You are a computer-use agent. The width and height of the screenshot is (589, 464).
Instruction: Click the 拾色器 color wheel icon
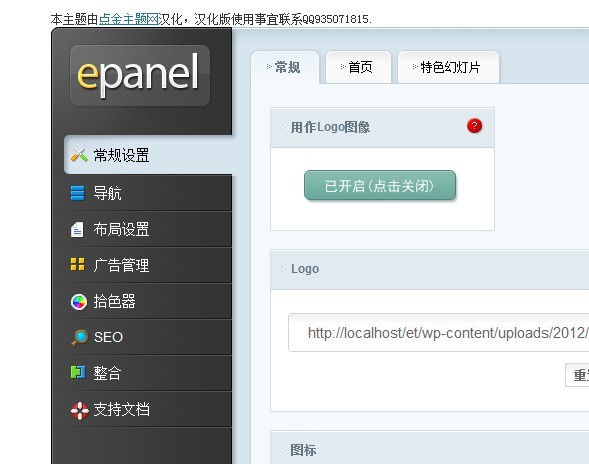79,302
